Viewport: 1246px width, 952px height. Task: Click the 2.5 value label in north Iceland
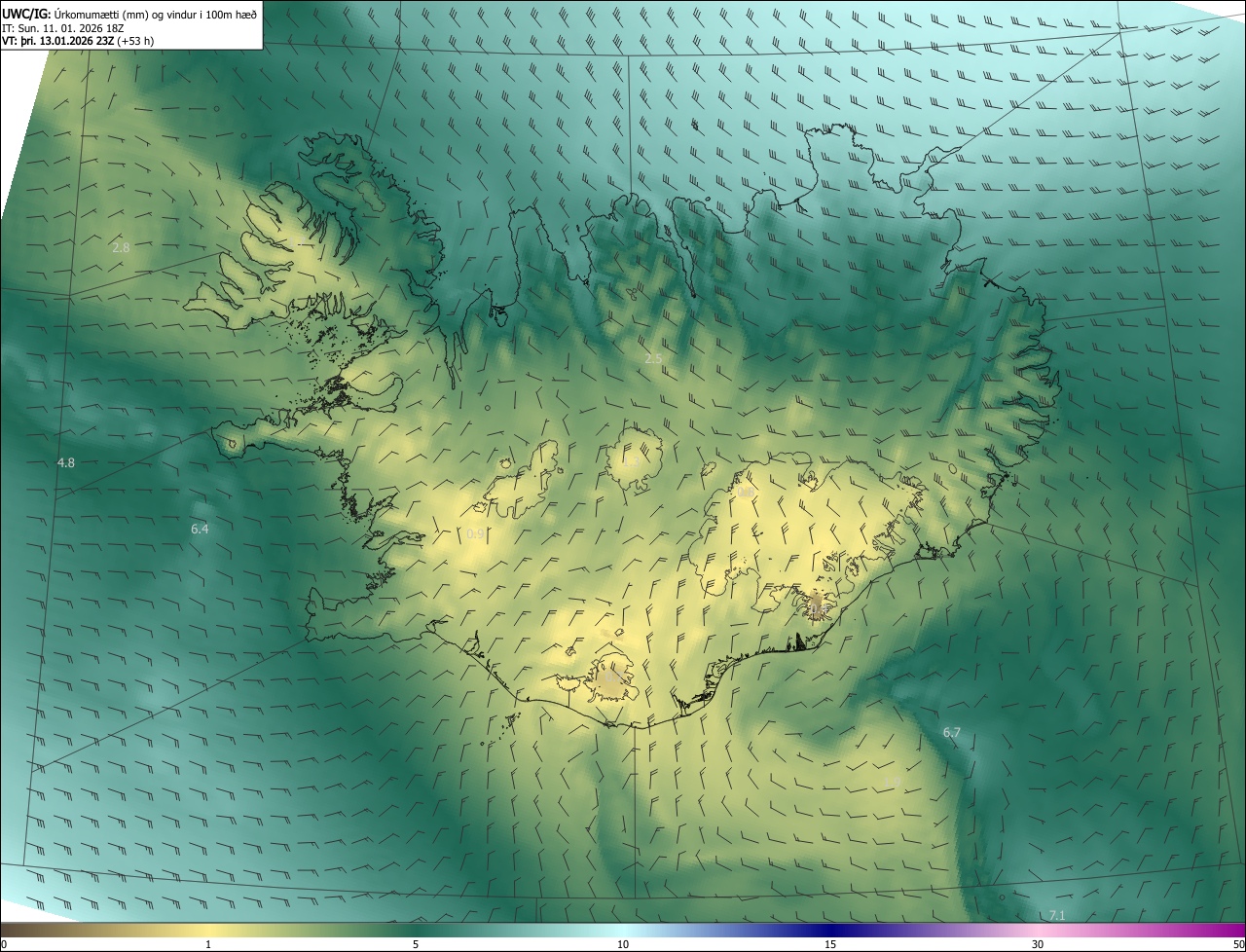[653, 359]
